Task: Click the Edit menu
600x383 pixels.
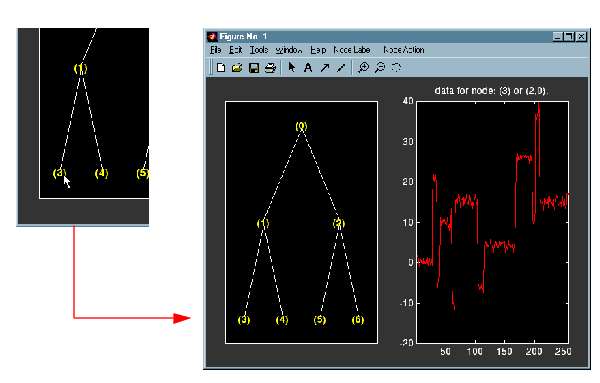Action: tap(235, 50)
